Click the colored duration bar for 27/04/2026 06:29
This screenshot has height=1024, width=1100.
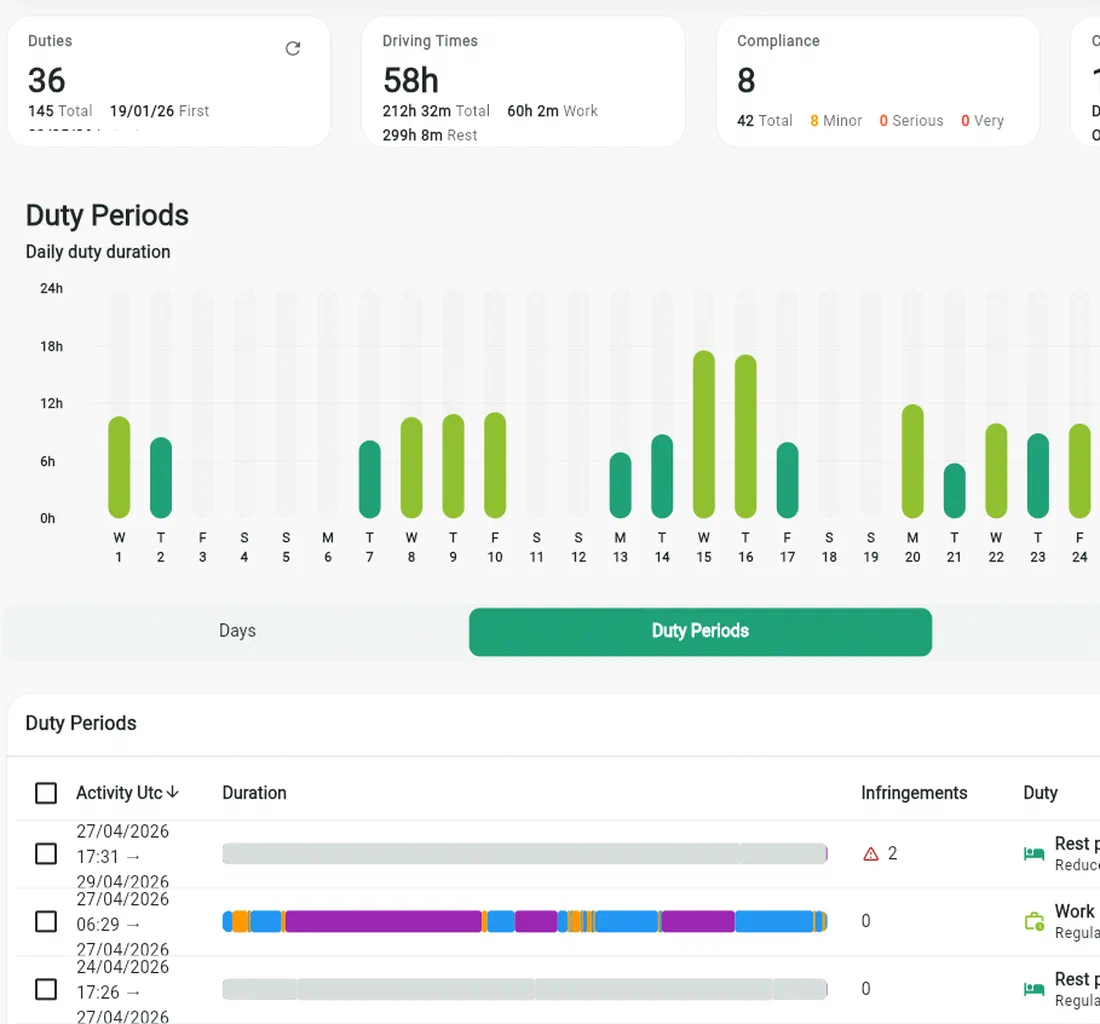tap(525, 921)
